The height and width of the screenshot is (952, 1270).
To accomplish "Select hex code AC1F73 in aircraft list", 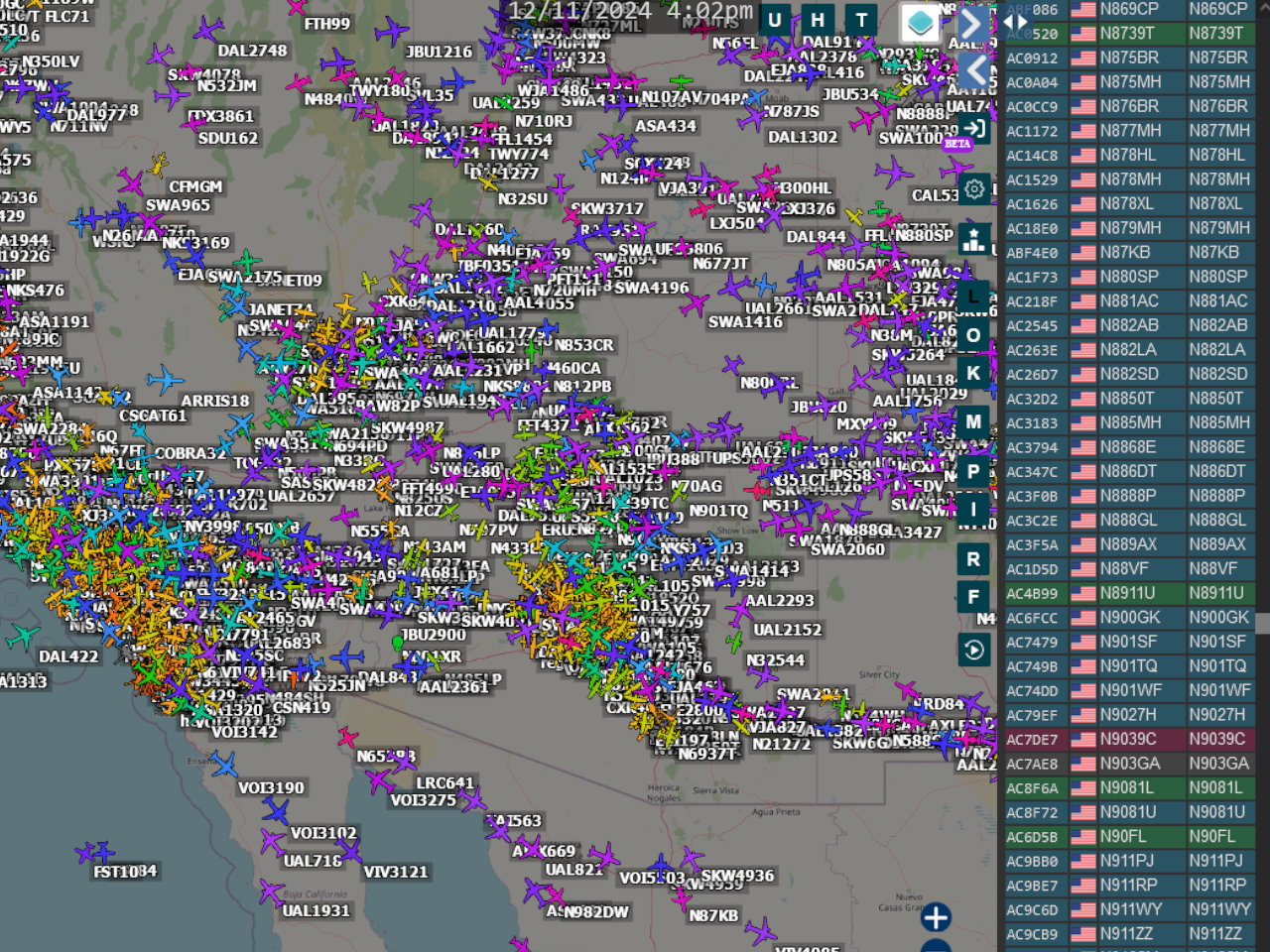I will coord(1032,278).
